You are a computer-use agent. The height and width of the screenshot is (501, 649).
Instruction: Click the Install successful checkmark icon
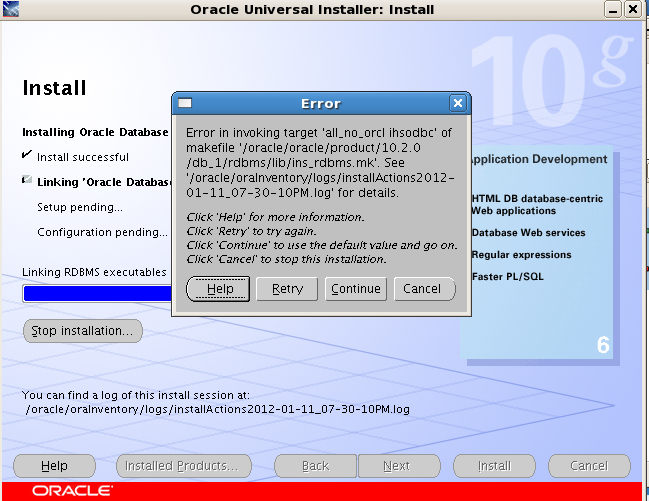pos(26,154)
